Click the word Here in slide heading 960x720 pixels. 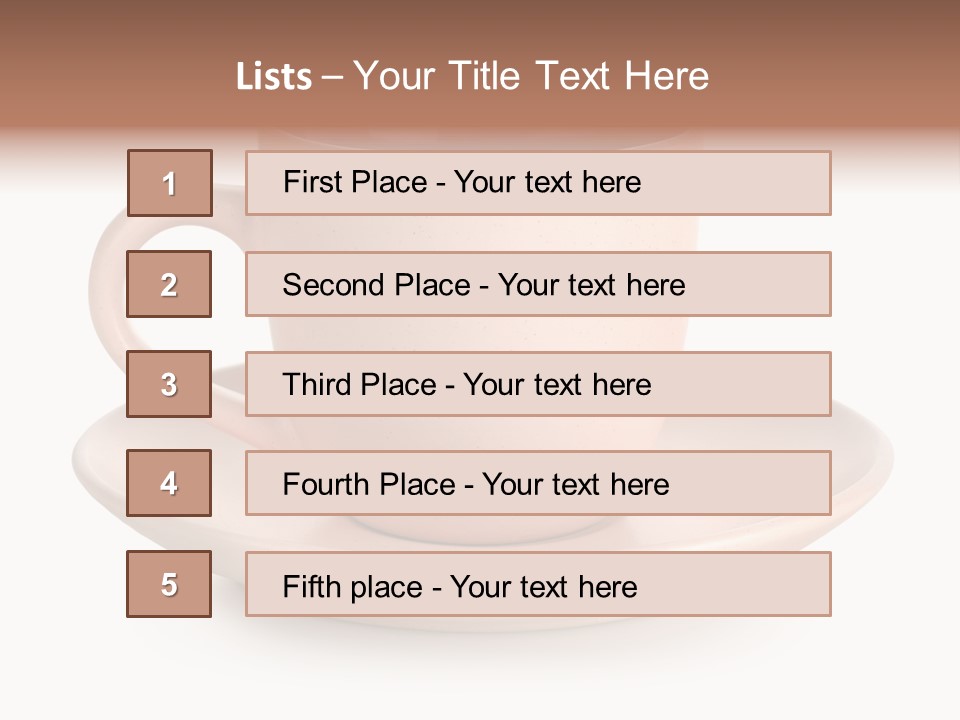pos(665,76)
